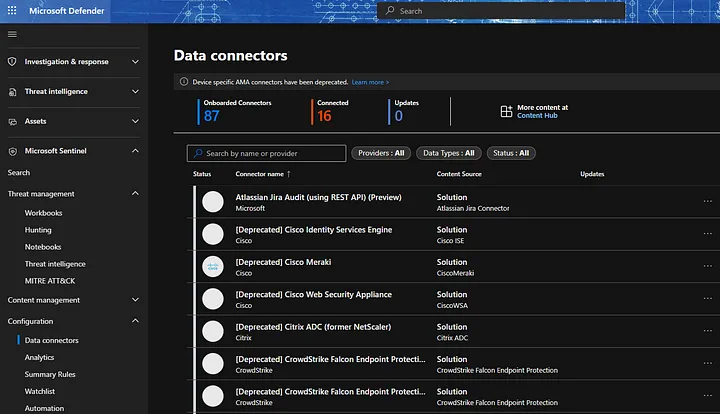The image size is (720, 414).
Task: Open Notebooks in the sidebar
Action: click(43, 247)
